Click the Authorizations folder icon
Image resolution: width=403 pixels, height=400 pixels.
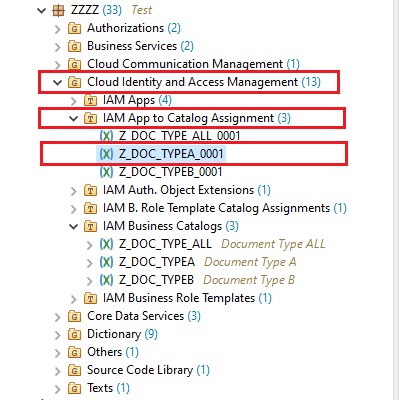[x=74, y=29]
